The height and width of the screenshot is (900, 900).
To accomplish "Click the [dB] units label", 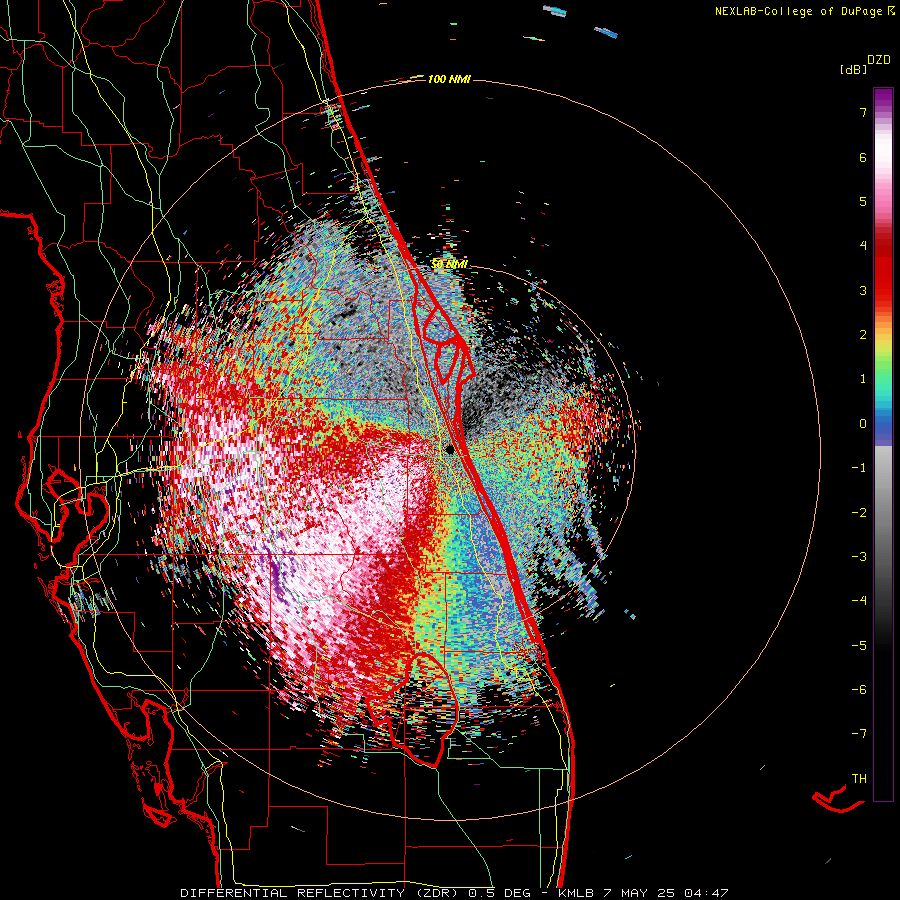I will pos(854,70).
